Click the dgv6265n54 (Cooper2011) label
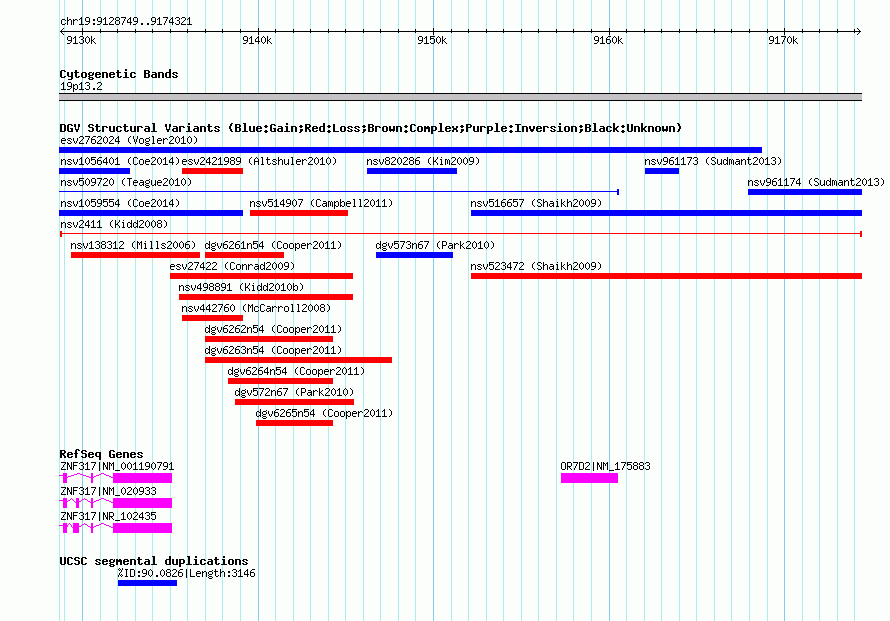890x621 pixels. 324,413
